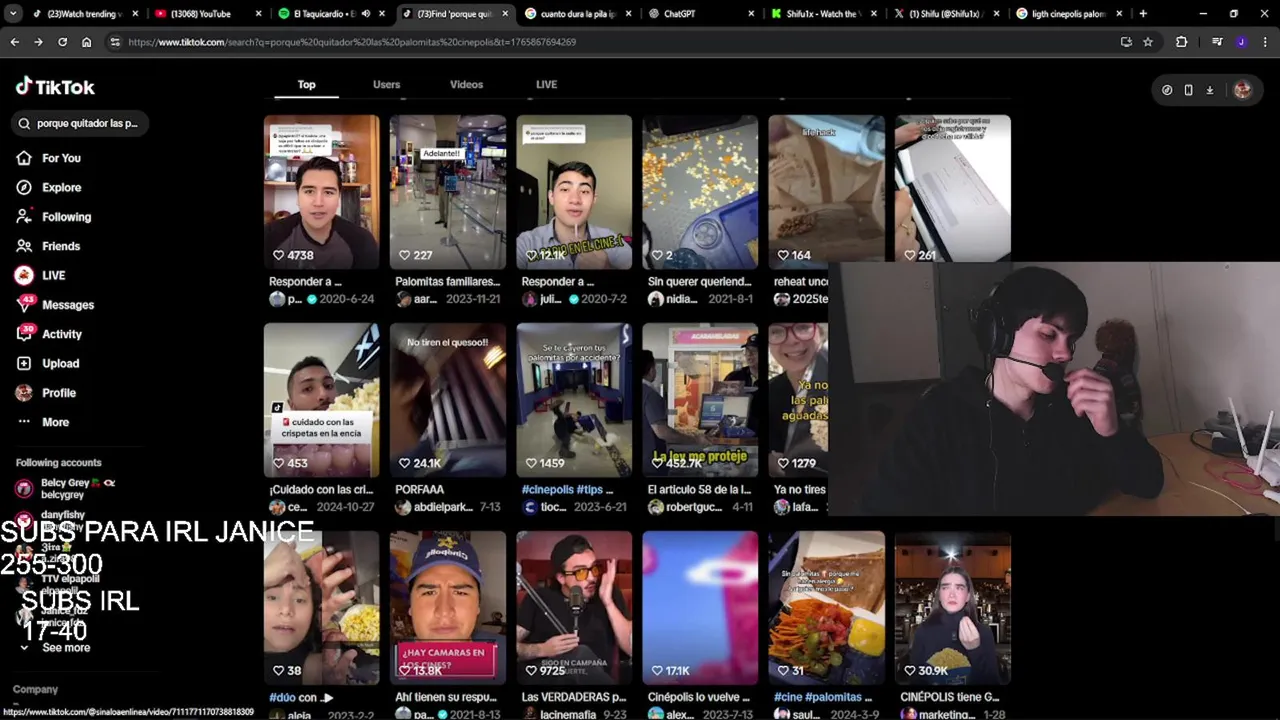Image resolution: width=1280 pixels, height=720 pixels.
Task: Click the browser forward arrow
Action: tap(38, 42)
